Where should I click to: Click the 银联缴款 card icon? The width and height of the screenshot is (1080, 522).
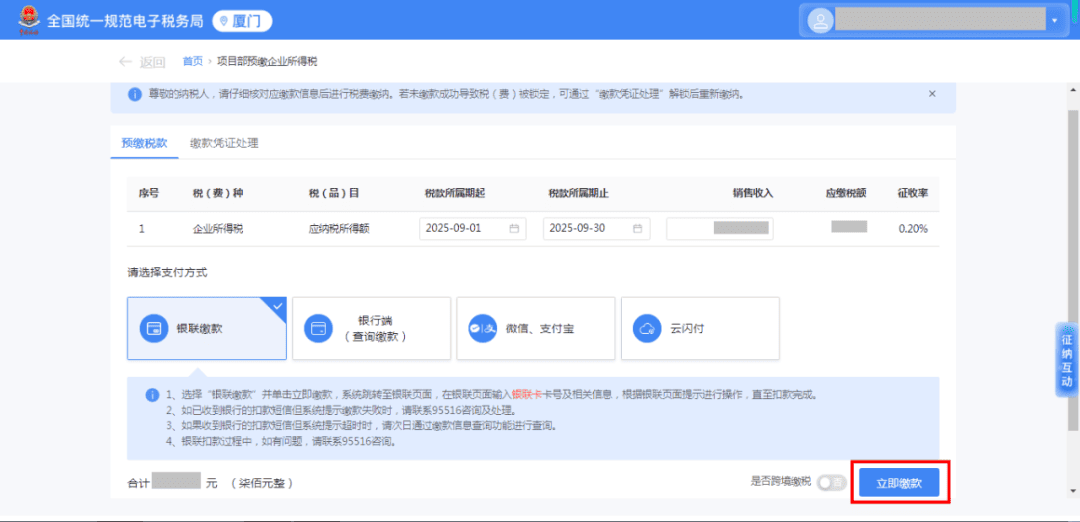pos(154,328)
